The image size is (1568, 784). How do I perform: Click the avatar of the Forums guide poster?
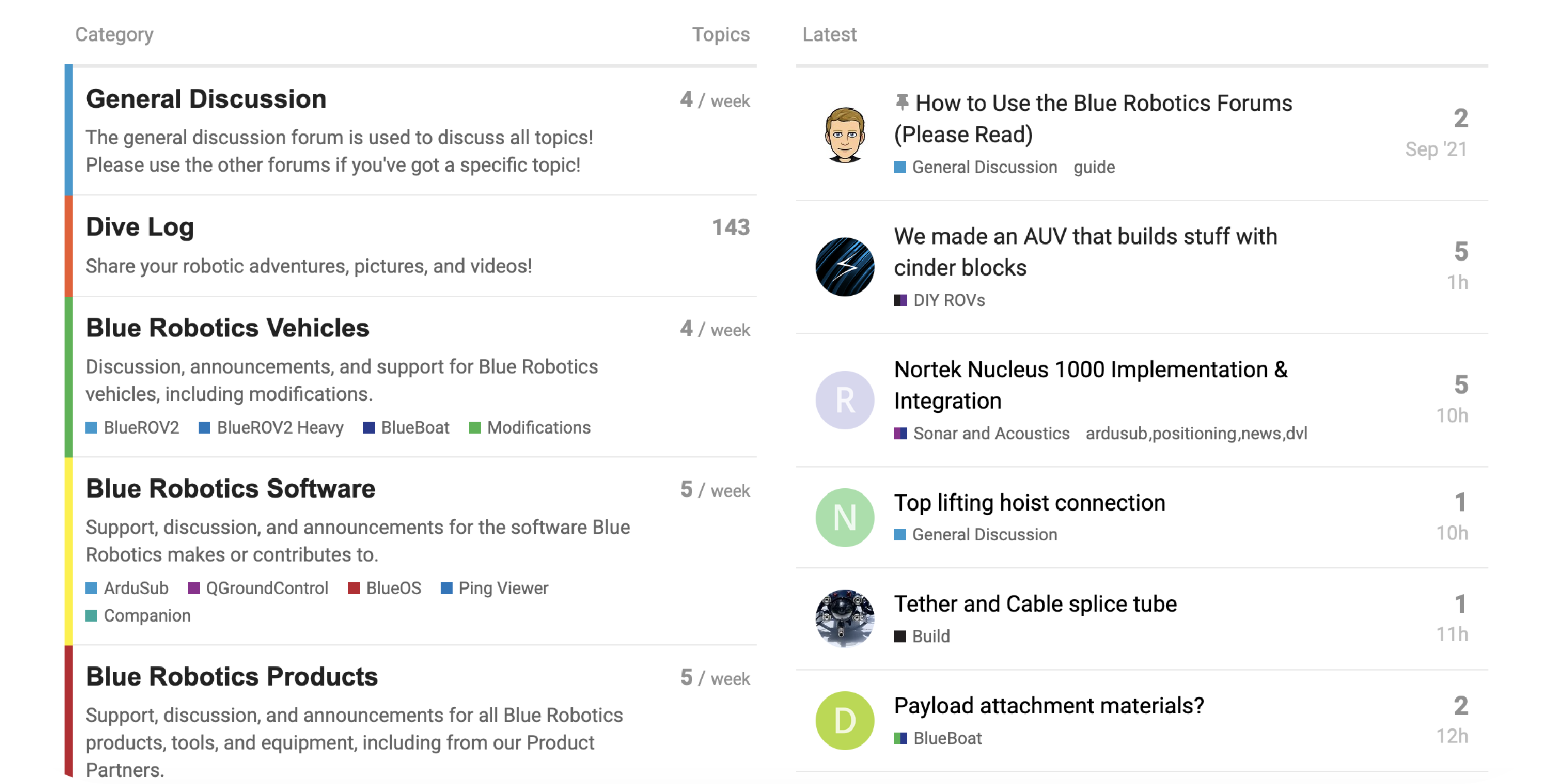pyautogui.click(x=845, y=134)
